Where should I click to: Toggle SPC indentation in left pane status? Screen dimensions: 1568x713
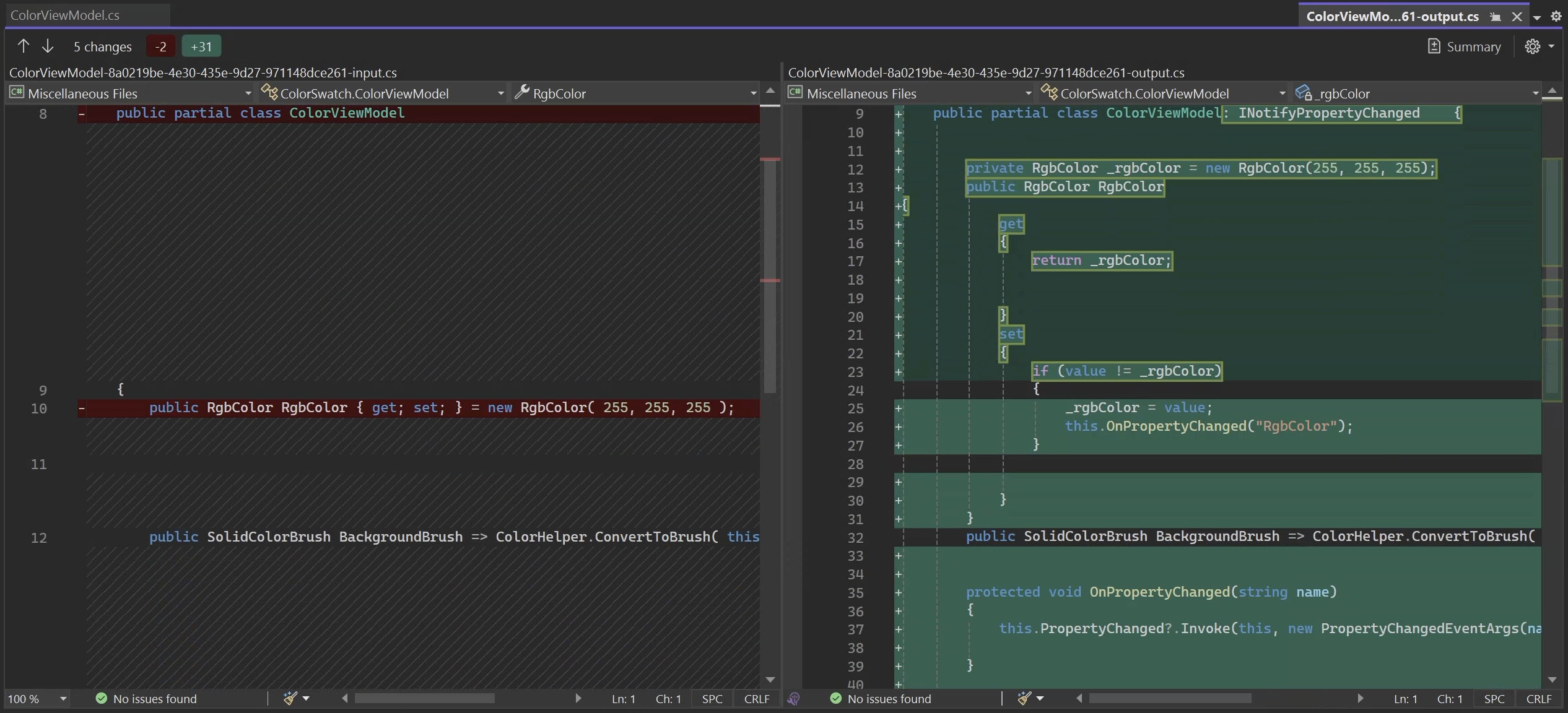pos(712,699)
